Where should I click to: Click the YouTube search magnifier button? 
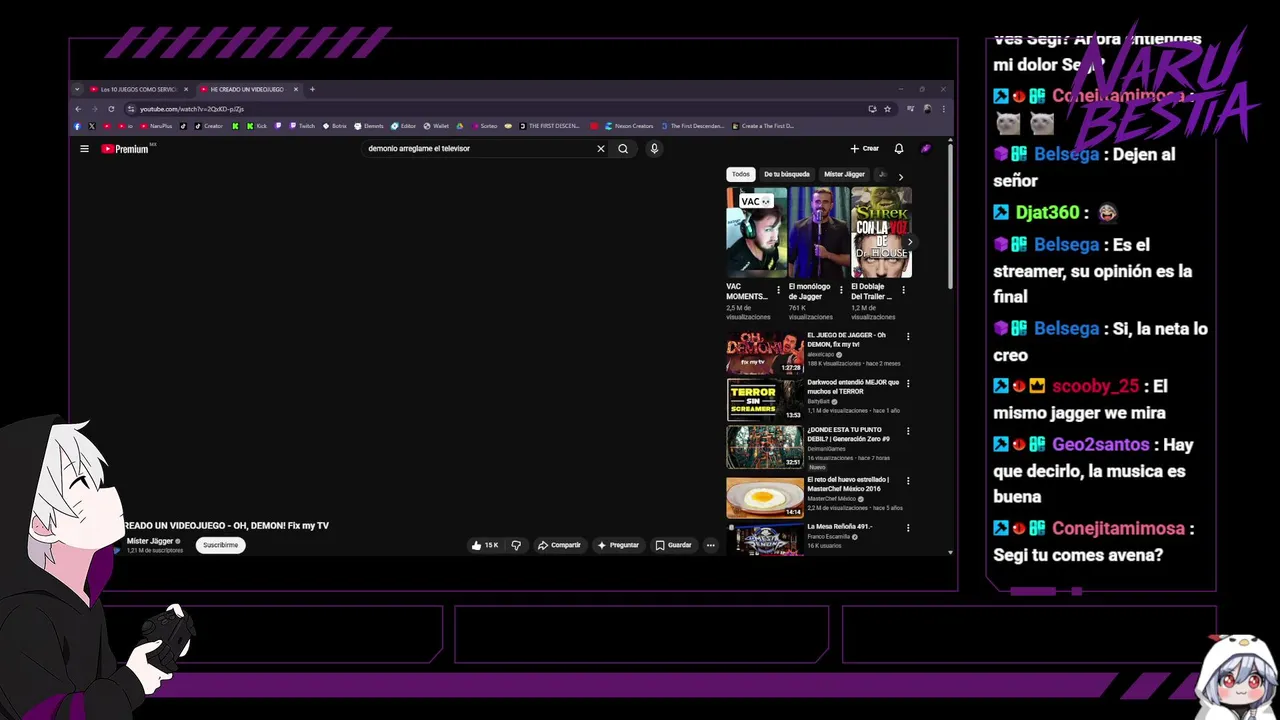623,149
